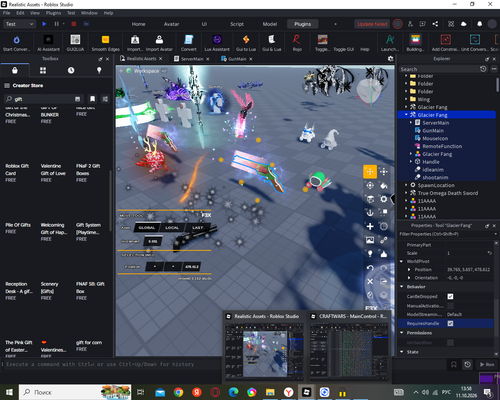Collapse the Behavior properties section

[x=402, y=287]
